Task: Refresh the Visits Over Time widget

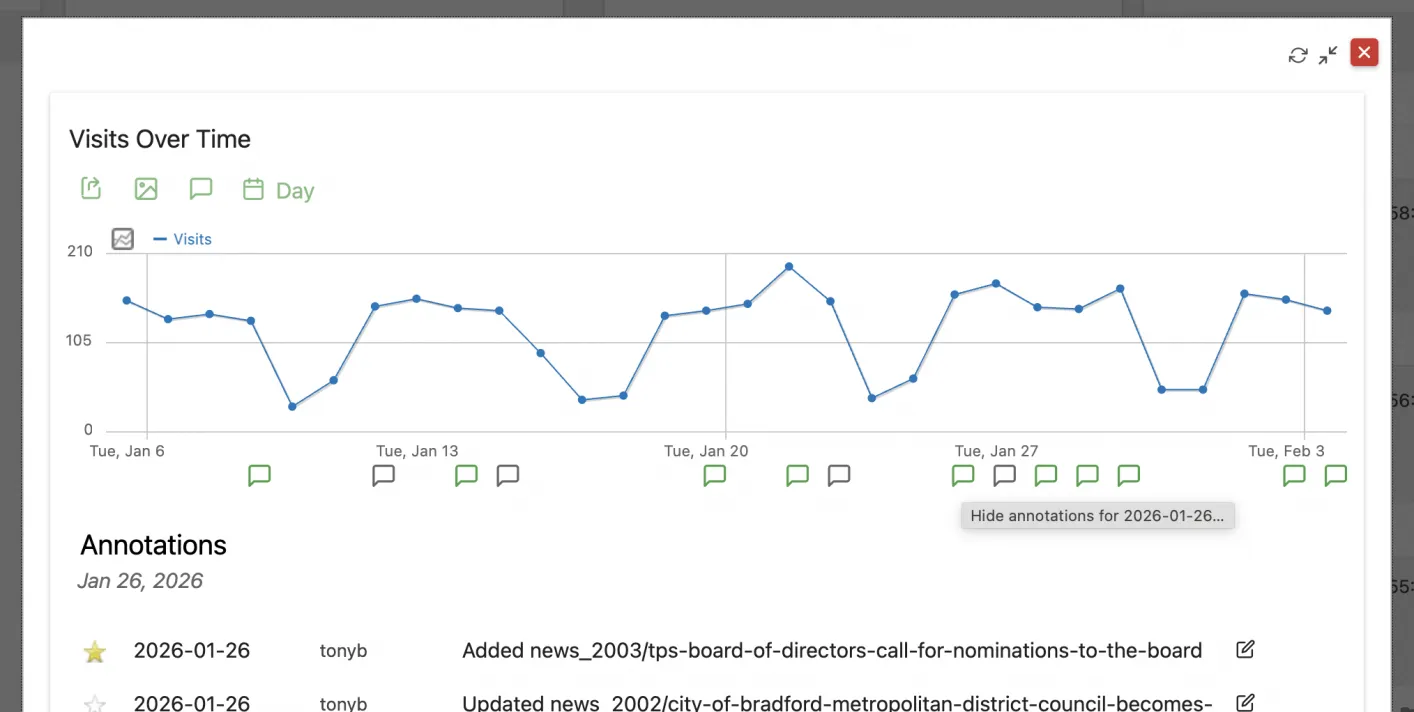Action: (x=1297, y=55)
